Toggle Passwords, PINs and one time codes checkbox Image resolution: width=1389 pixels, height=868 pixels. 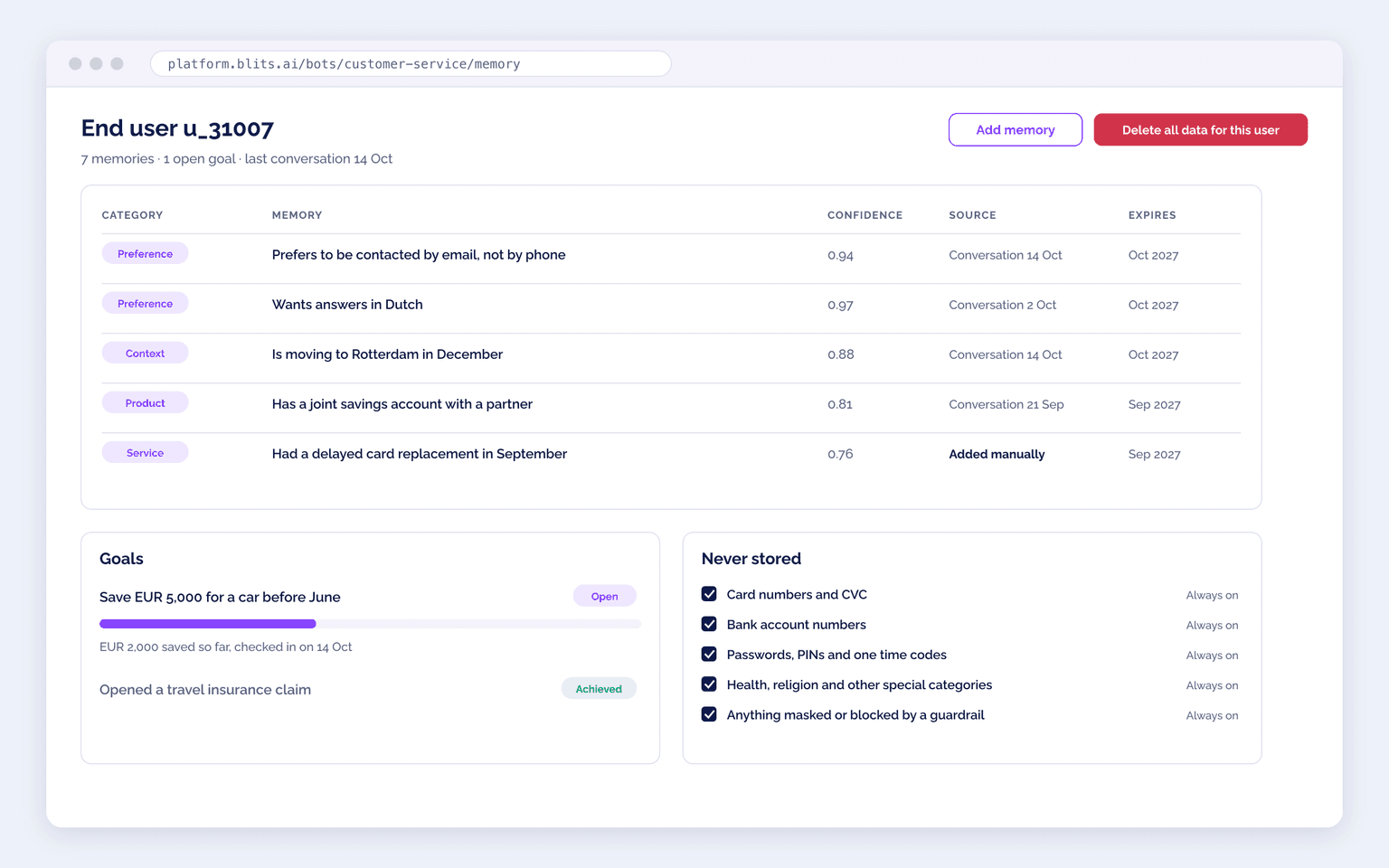click(x=709, y=654)
